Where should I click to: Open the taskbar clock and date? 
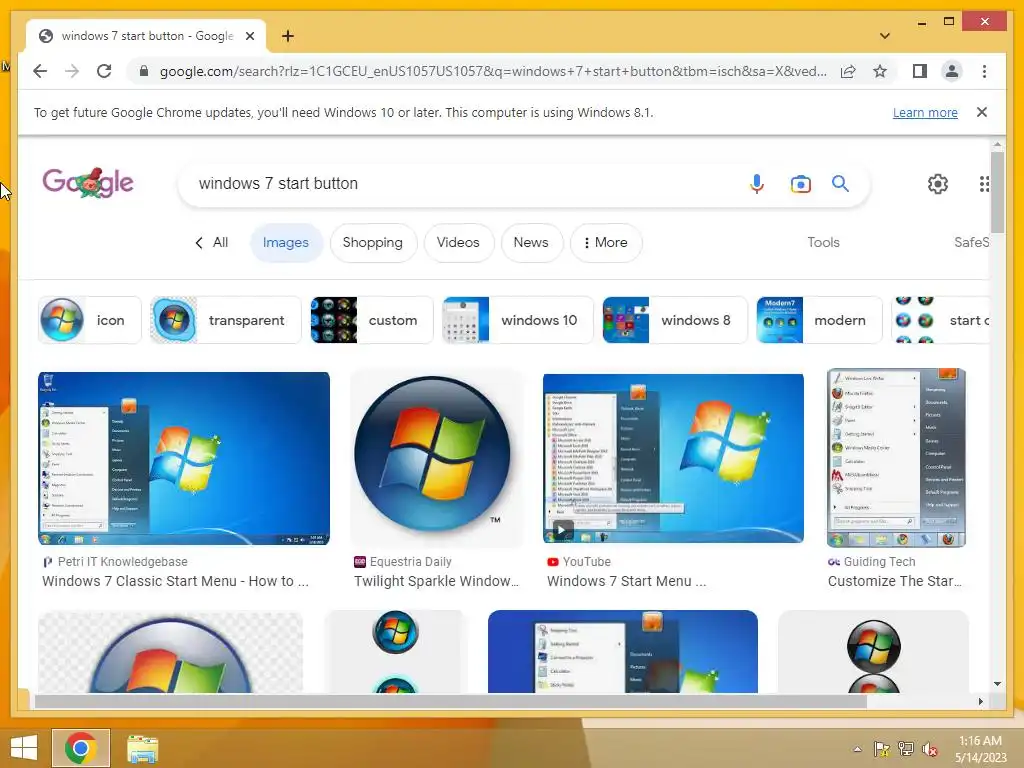[x=980, y=749]
